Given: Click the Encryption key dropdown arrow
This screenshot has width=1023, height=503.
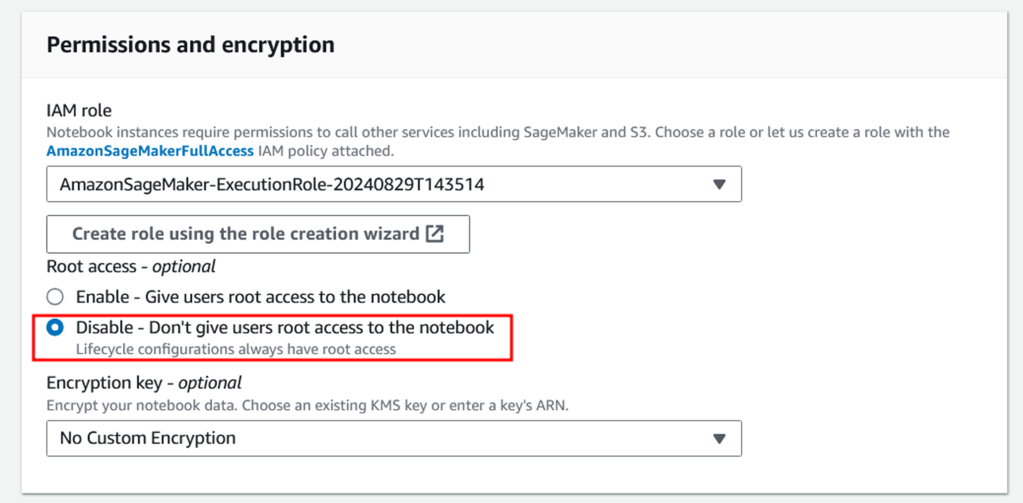Looking at the screenshot, I should click(718, 438).
